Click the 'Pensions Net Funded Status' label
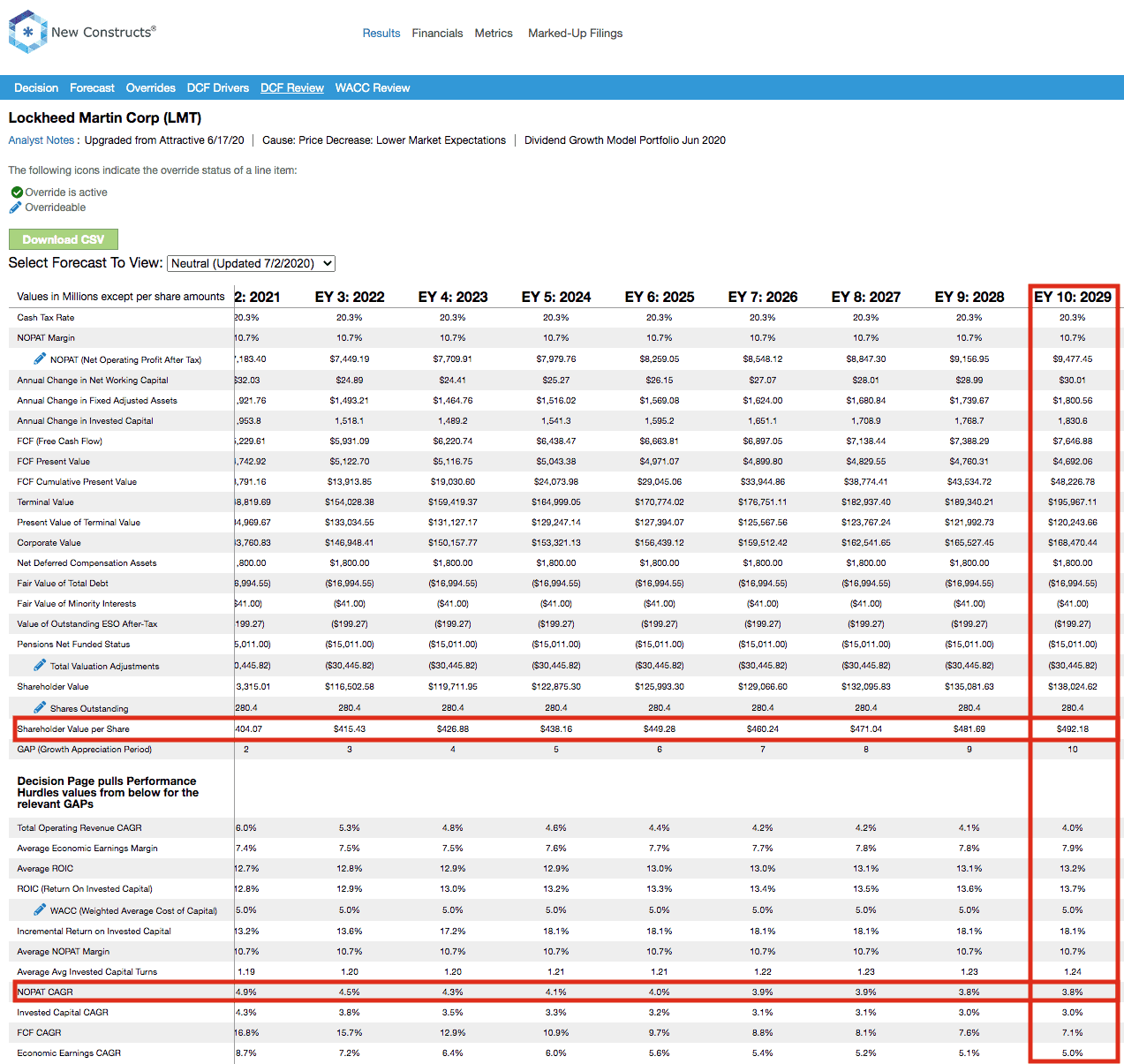Image resolution: width=1124 pixels, height=1064 pixels. click(x=73, y=645)
